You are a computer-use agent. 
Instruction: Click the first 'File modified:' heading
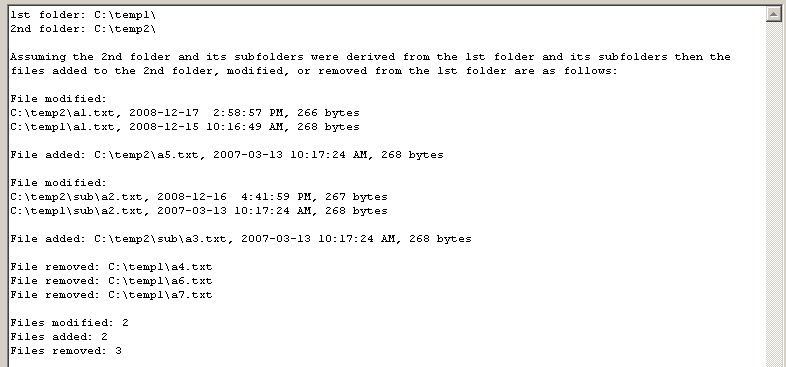pos(59,99)
